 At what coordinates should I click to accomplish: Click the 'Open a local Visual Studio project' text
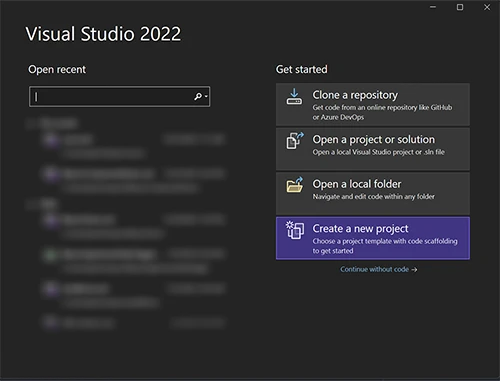click(379, 152)
